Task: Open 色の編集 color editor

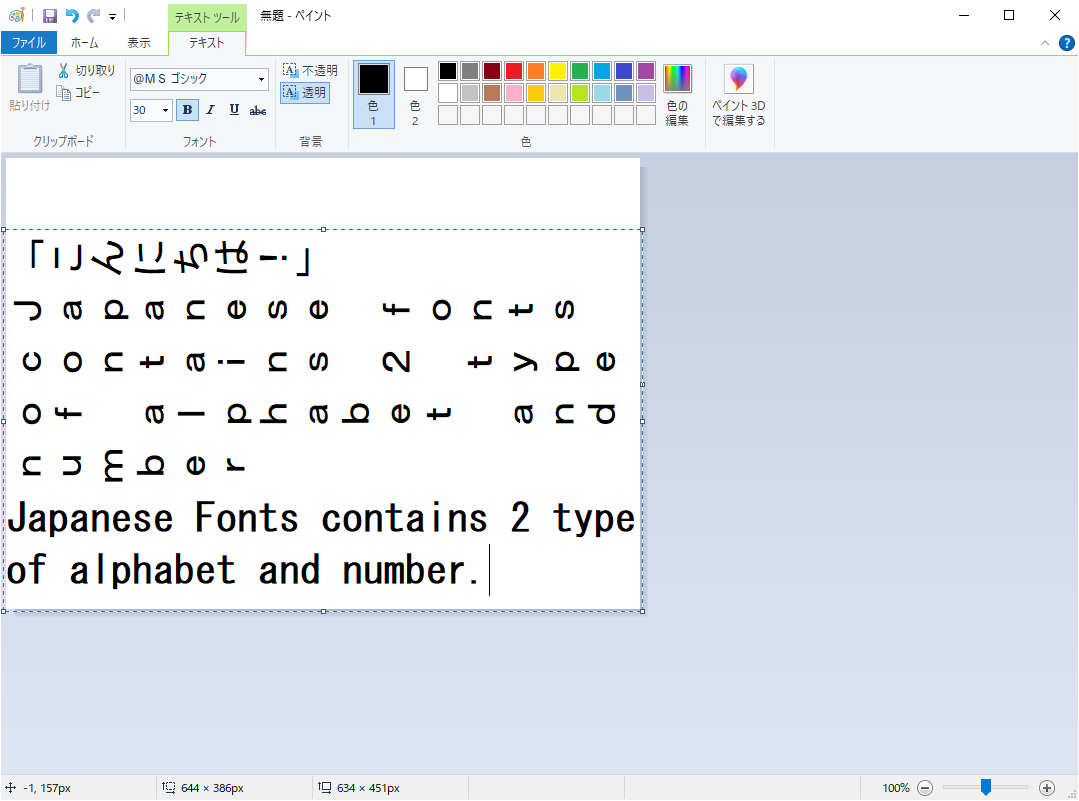Action: (x=677, y=94)
